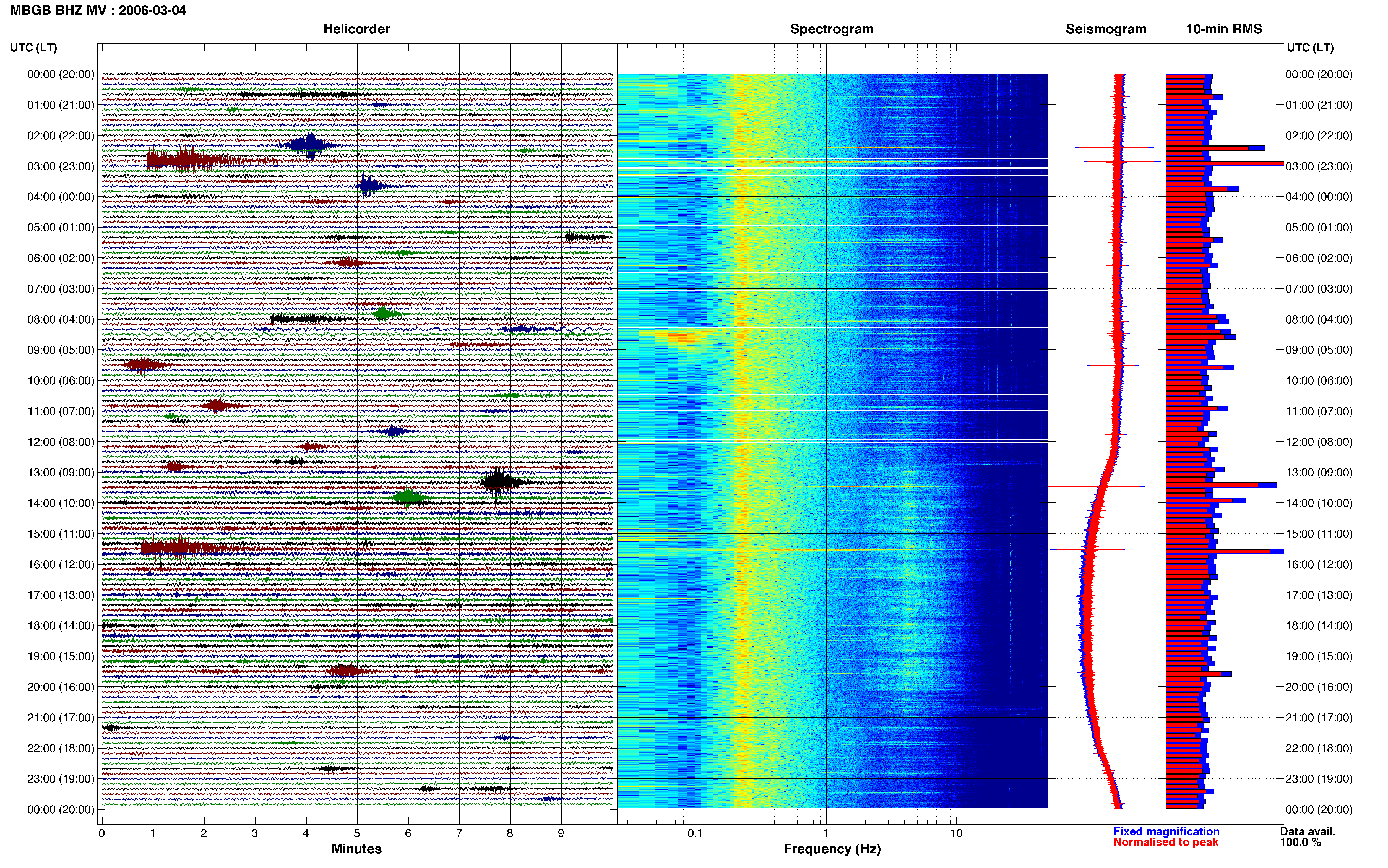
Task: Click the UTC (LT) label beside the Helicorder
Action: (x=34, y=48)
